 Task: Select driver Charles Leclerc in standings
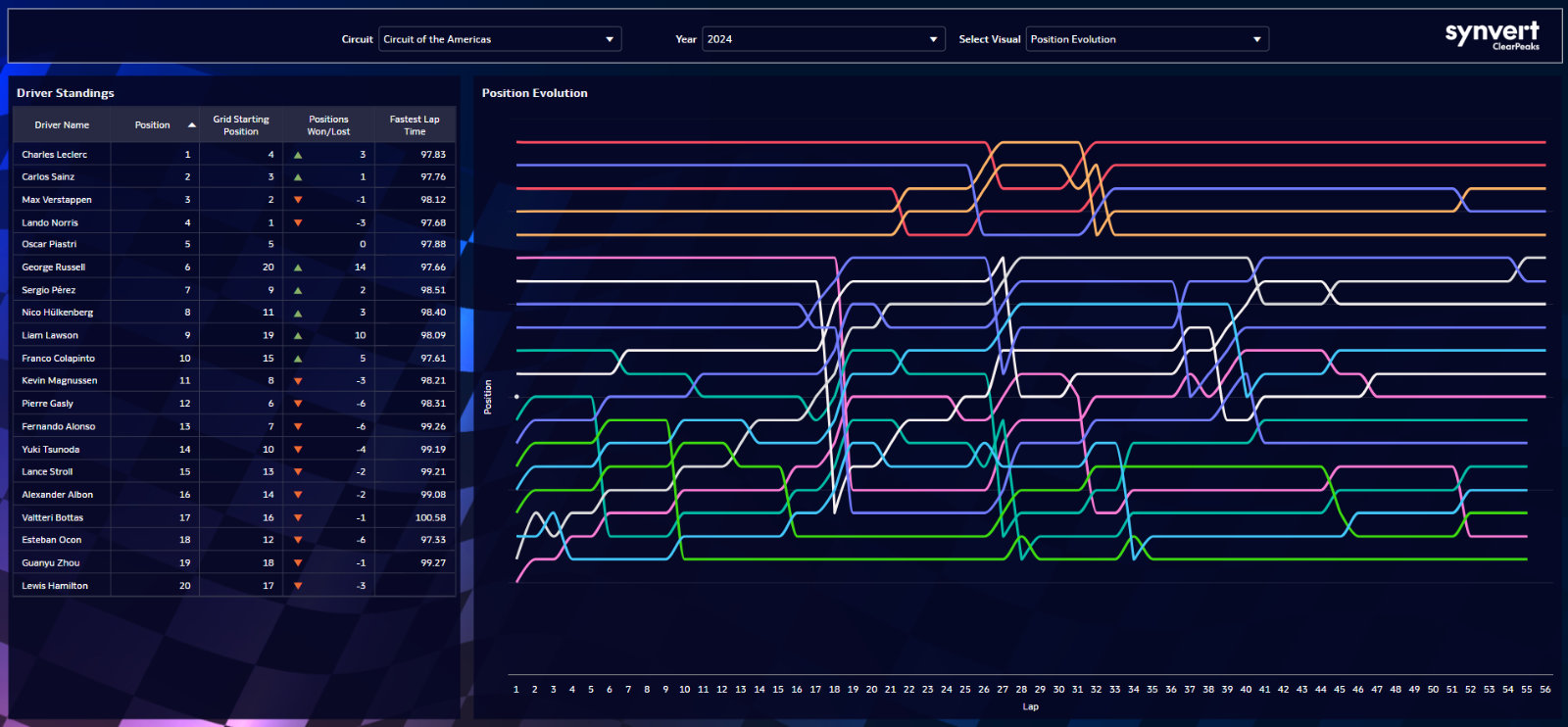pyautogui.click(x=55, y=155)
